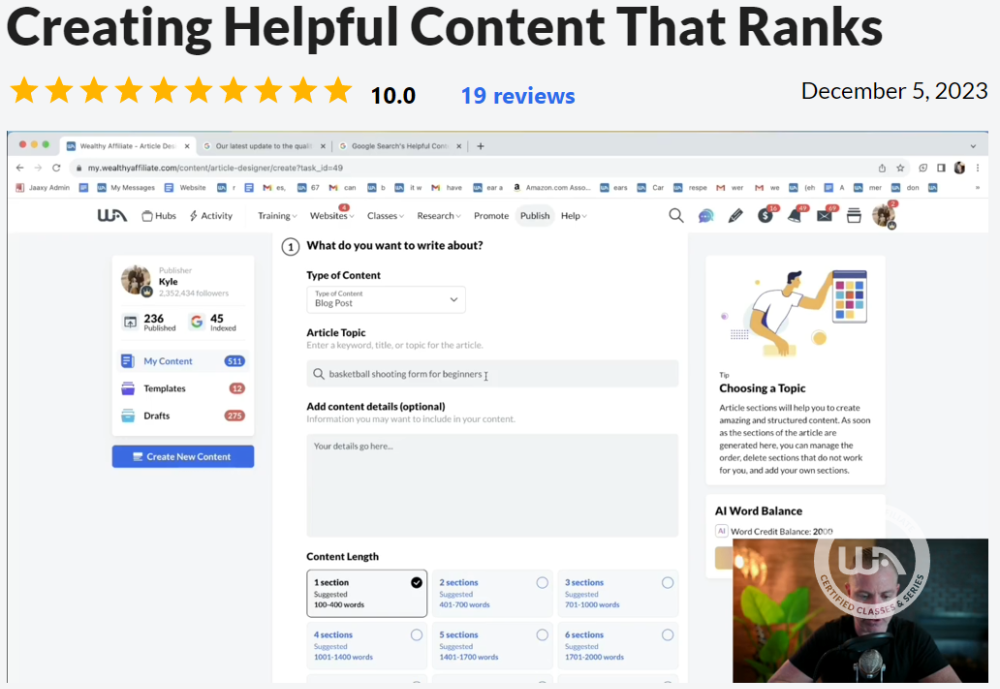The height and width of the screenshot is (689, 1000).
Task: Click the Chrome profile avatar icon
Action: click(959, 168)
